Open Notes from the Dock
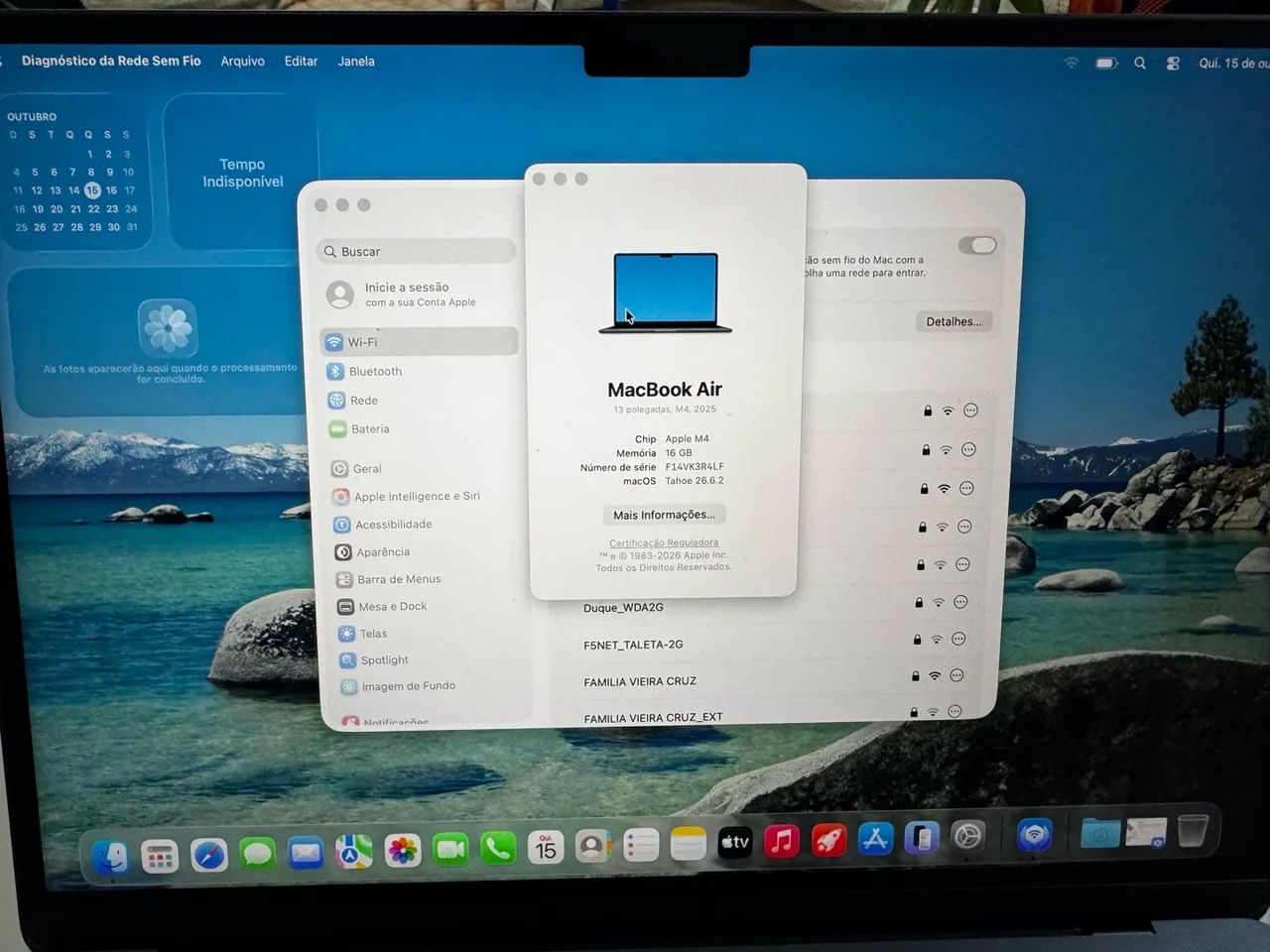The height and width of the screenshot is (952, 1270). pyautogui.click(x=688, y=844)
